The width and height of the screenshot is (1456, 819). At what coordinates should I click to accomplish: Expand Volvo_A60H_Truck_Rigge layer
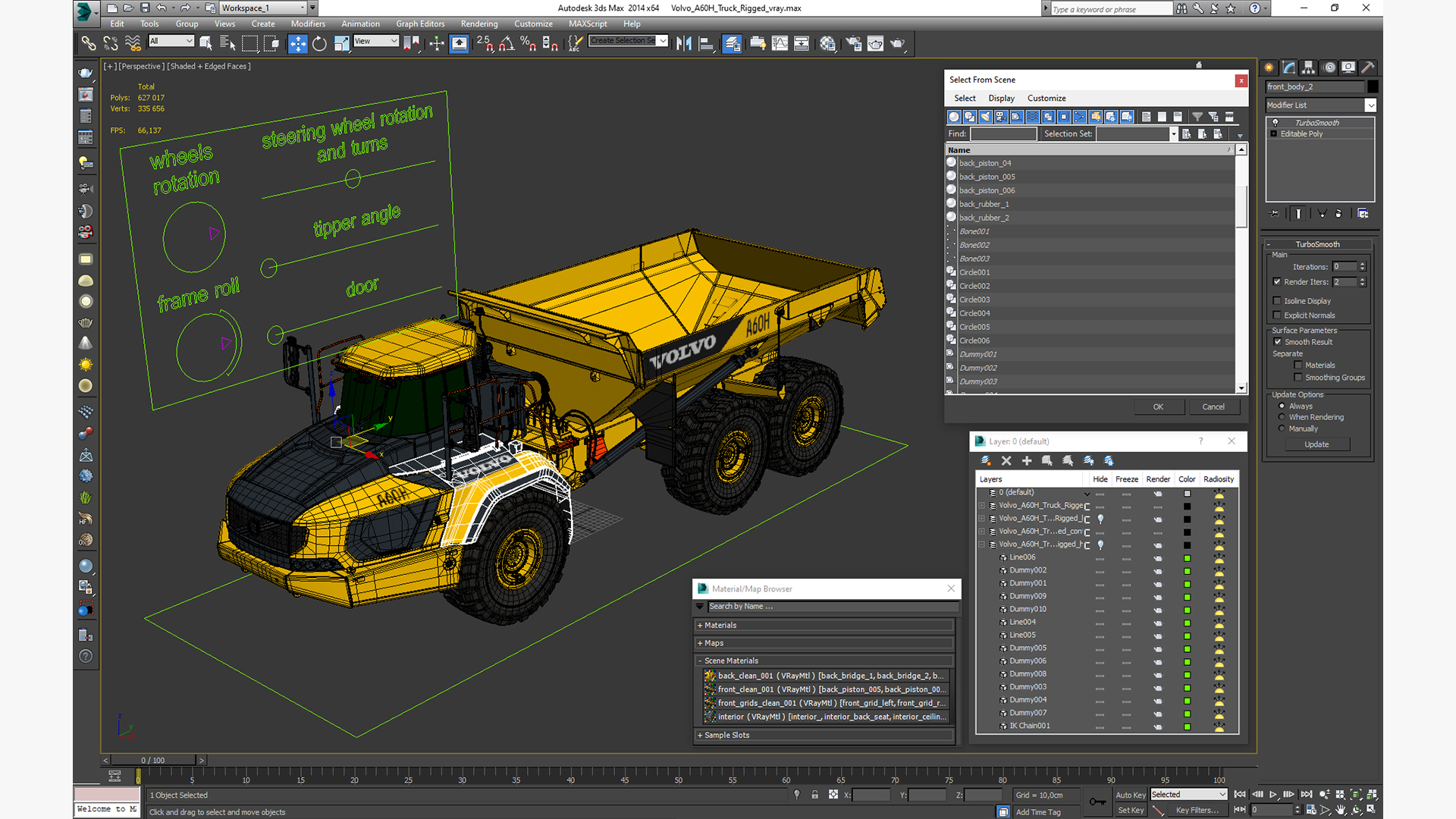982,506
